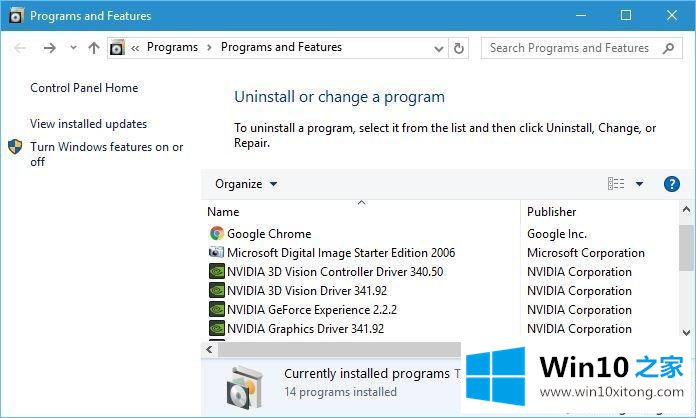Open the recent locations dropdown arrow
Viewport: 696px width, 418px height.
click(x=73, y=47)
